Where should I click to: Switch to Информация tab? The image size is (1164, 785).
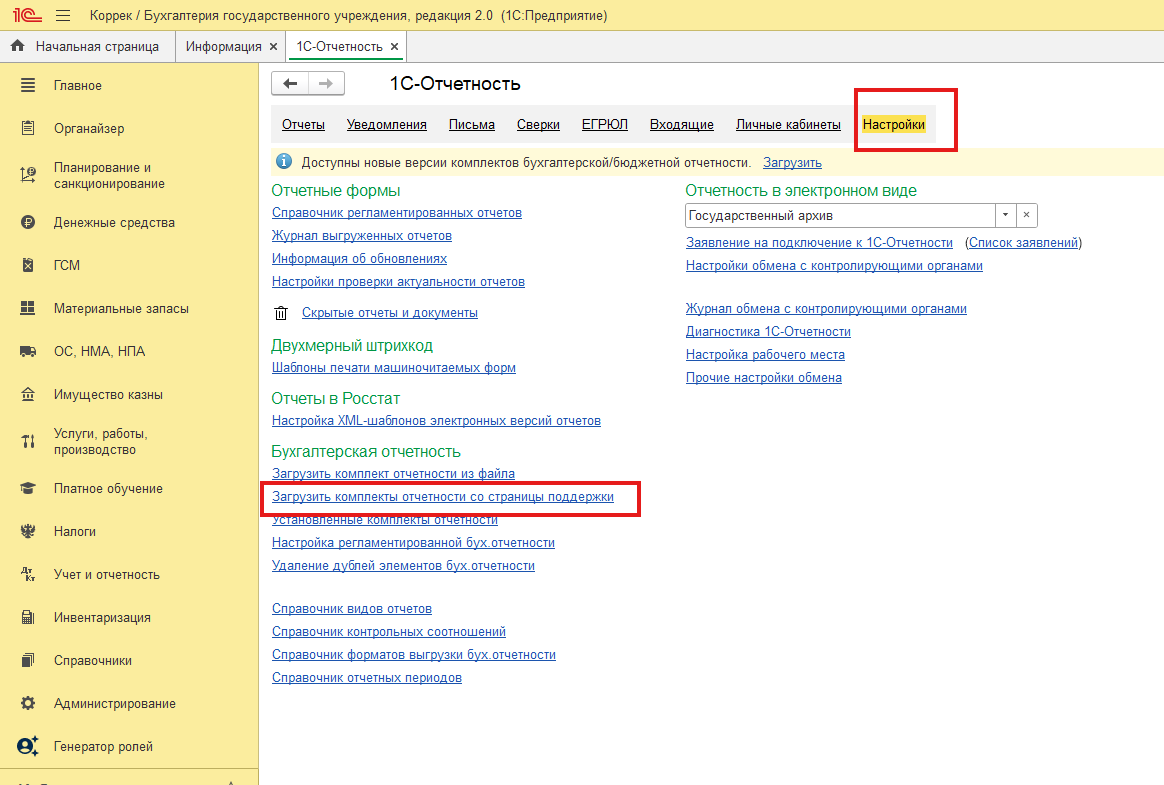(x=223, y=46)
